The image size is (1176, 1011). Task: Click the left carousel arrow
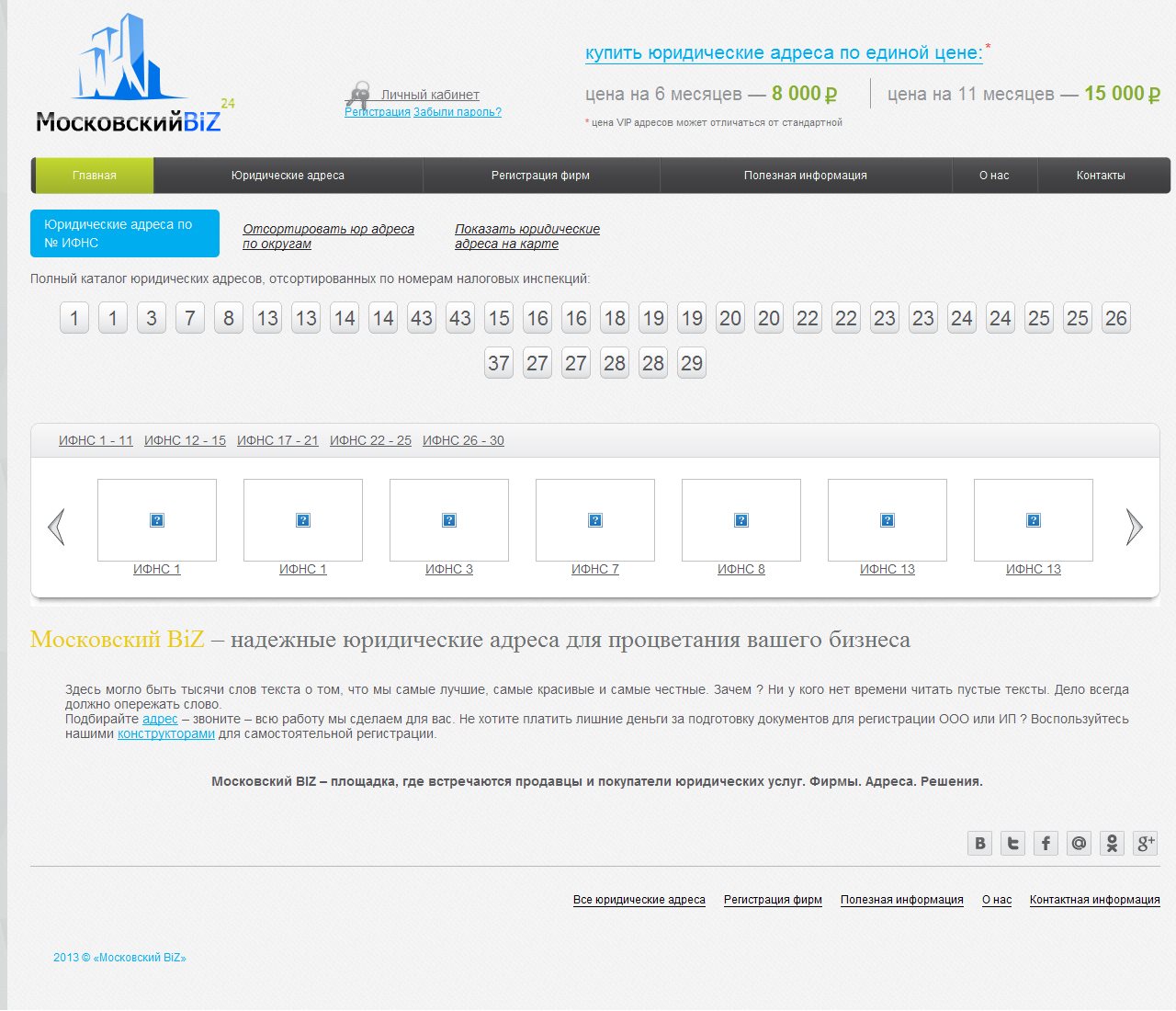tap(56, 527)
